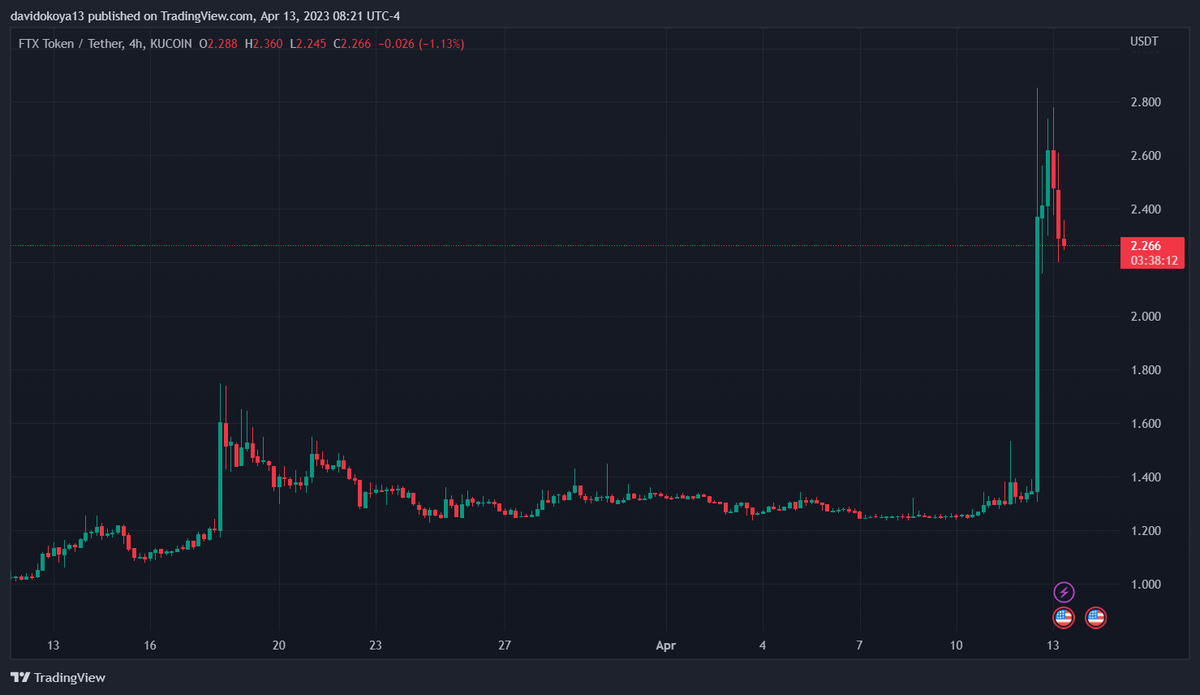This screenshot has height=695, width=1200.
Task: Click the 10 date label on time axis
Action: tap(957, 645)
